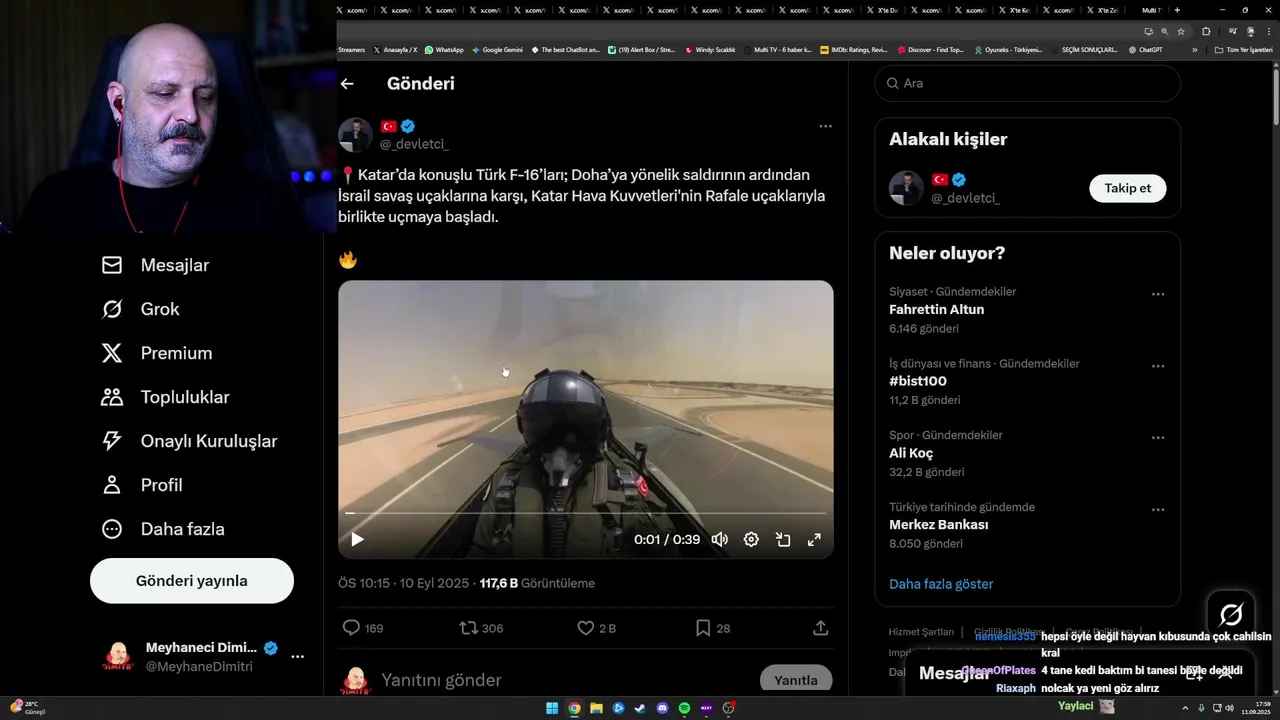Open Grok in the sidebar

pyautogui.click(x=140, y=309)
